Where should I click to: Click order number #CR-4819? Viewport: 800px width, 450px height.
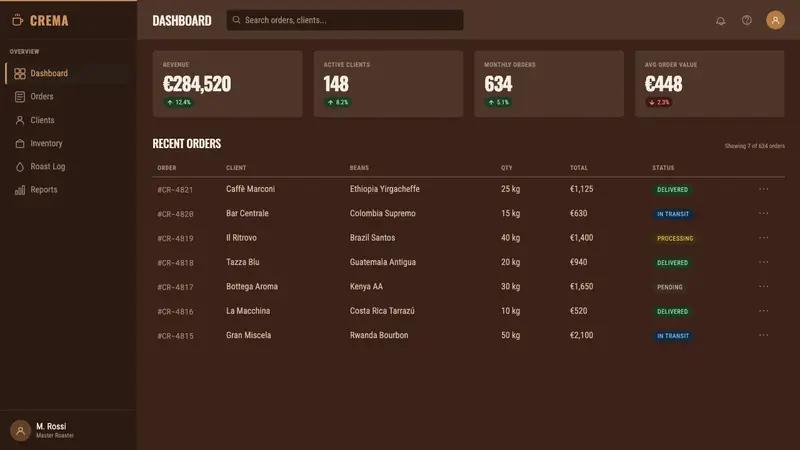pos(175,238)
